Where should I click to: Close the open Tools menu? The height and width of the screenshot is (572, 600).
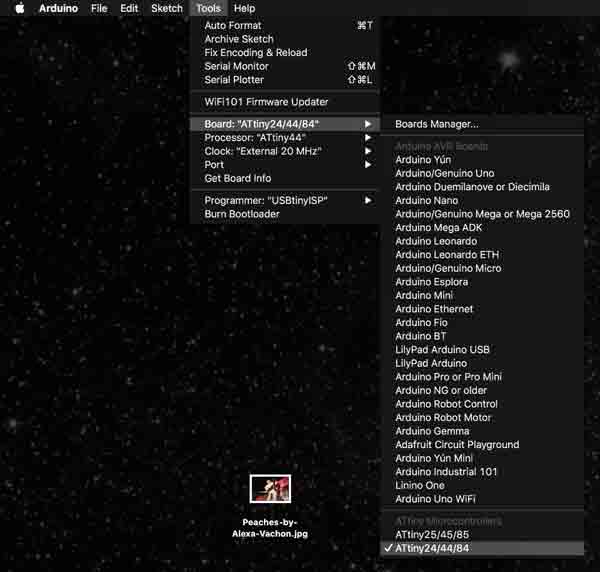209,8
